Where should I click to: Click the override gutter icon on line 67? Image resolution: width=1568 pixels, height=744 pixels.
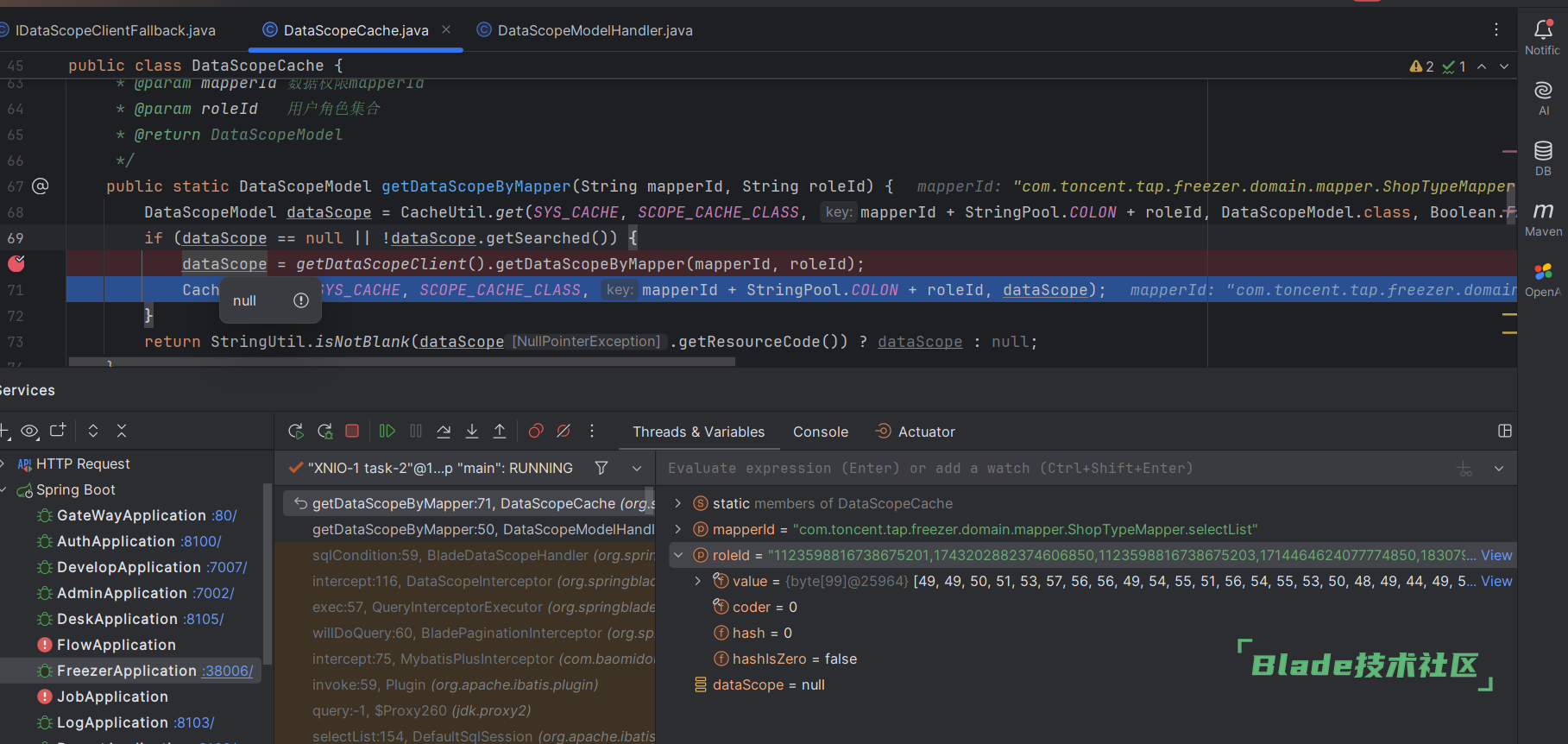[x=41, y=186]
